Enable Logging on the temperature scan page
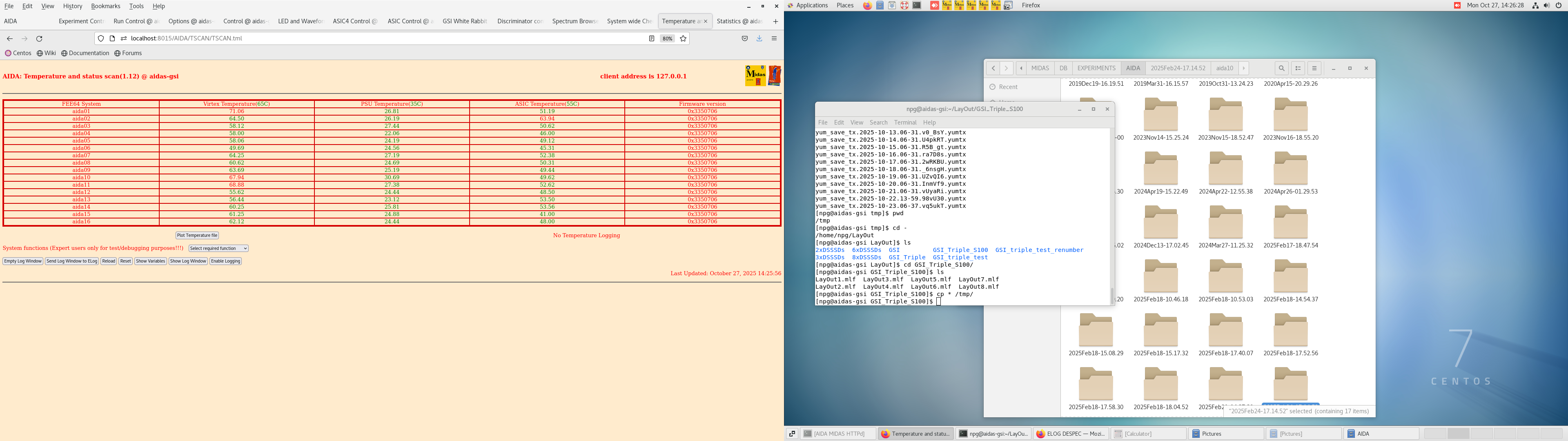The width and height of the screenshot is (1568, 441). tap(226, 261)
